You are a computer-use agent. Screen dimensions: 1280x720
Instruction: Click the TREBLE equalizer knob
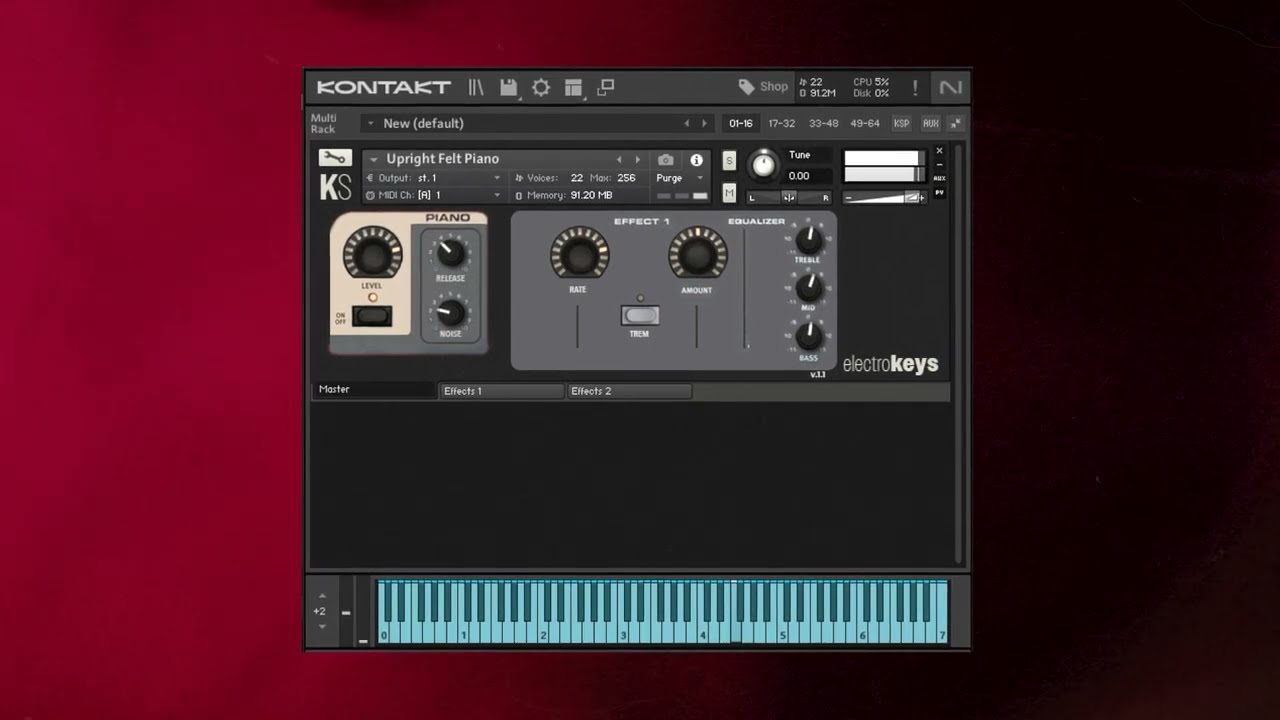pyautogui.click(x=808, y=239)
